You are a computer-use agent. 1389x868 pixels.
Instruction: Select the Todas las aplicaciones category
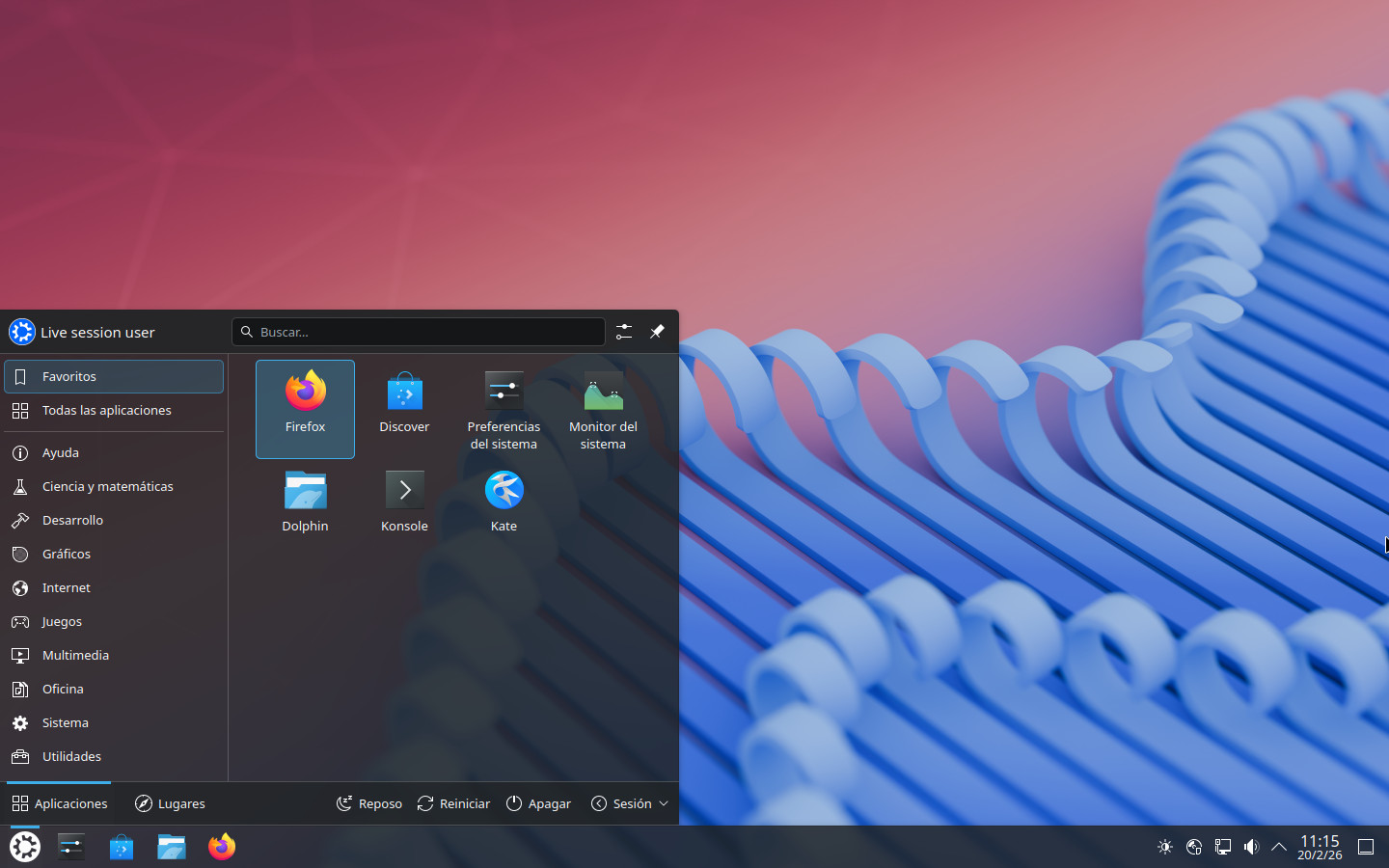click(107, 411)
